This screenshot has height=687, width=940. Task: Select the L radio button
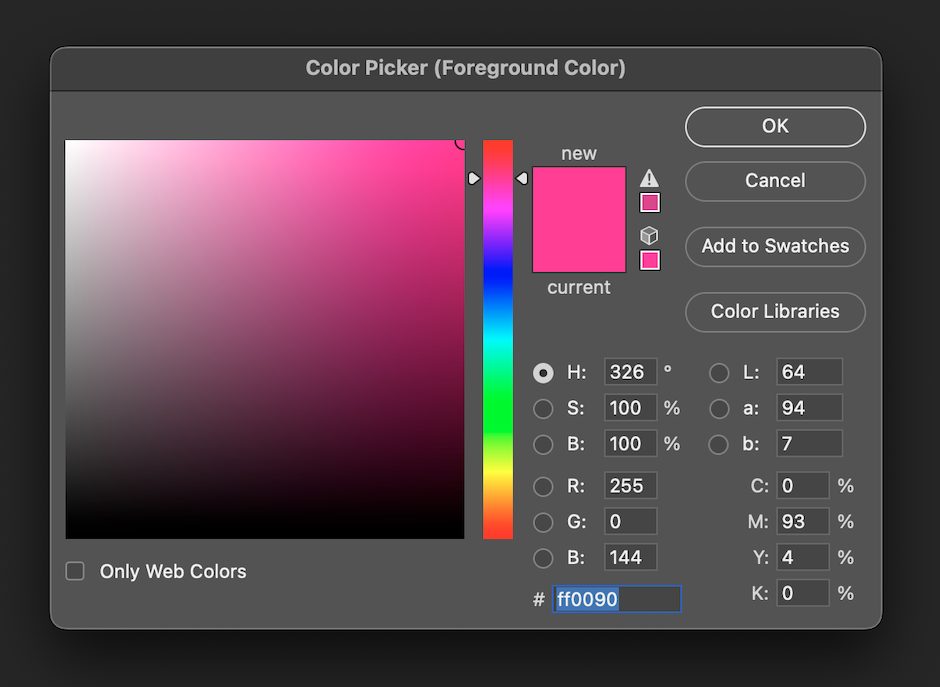[x=718, y=372]
